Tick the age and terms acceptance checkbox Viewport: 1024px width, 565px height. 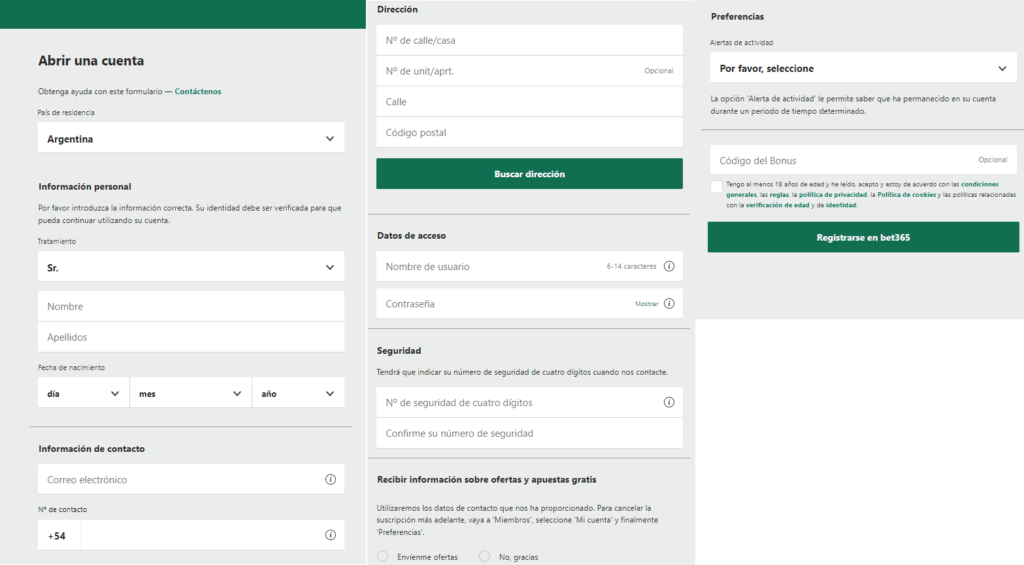coord(716,186)
